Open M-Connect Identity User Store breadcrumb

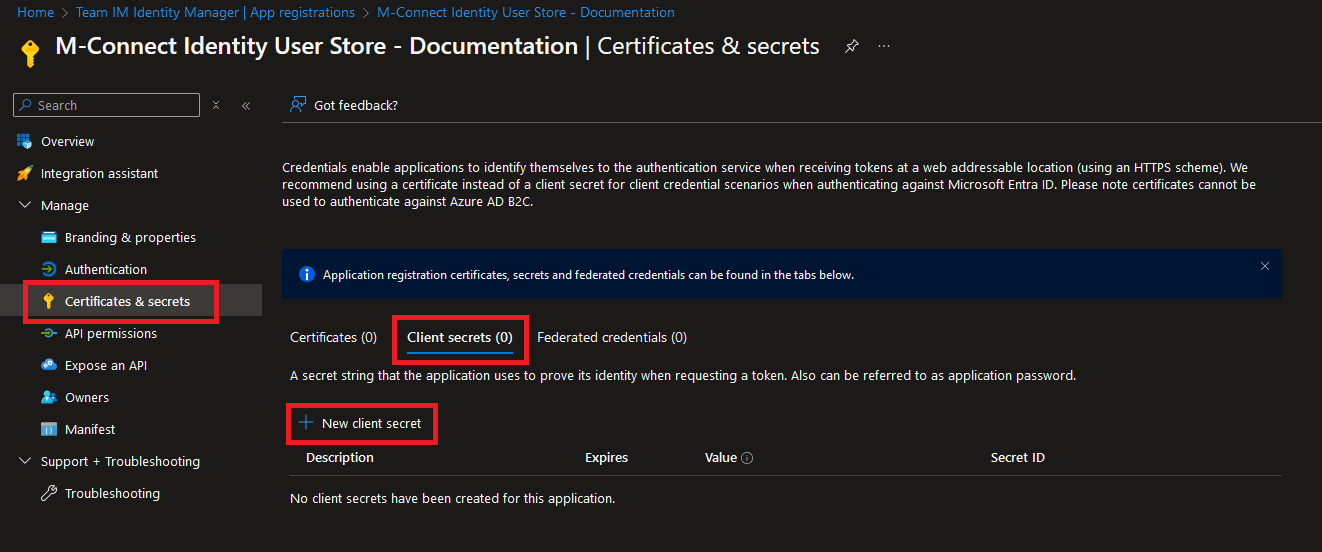pos(526,12)
